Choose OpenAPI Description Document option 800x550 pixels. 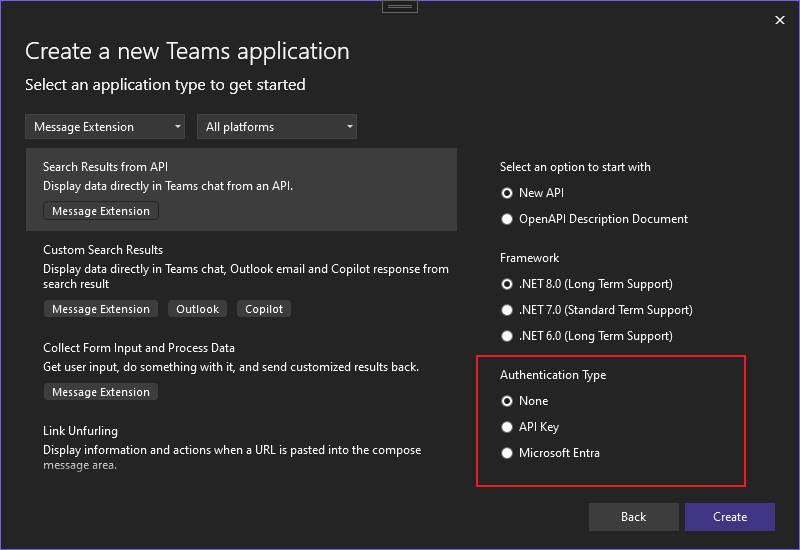tap(594, 219)
